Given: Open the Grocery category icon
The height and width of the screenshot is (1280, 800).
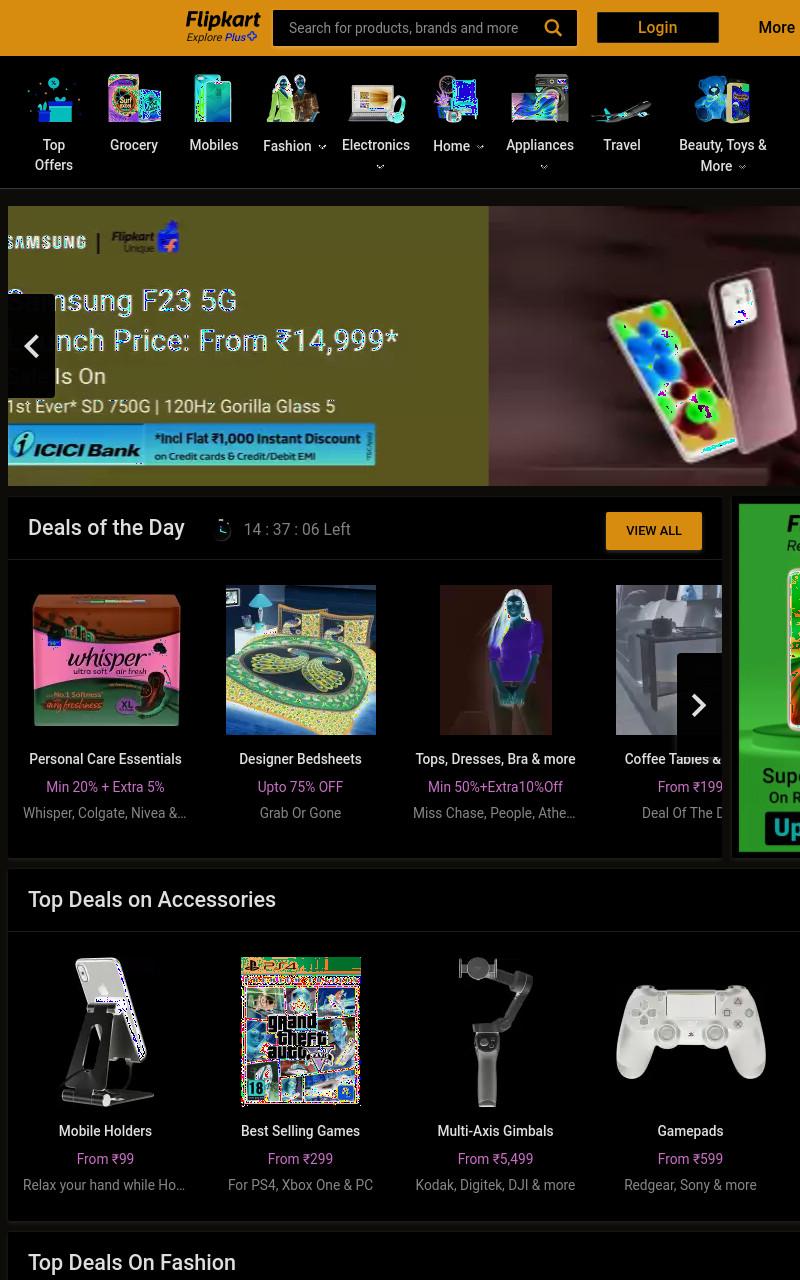Looking at the screenshot, I should click(134, 99).
